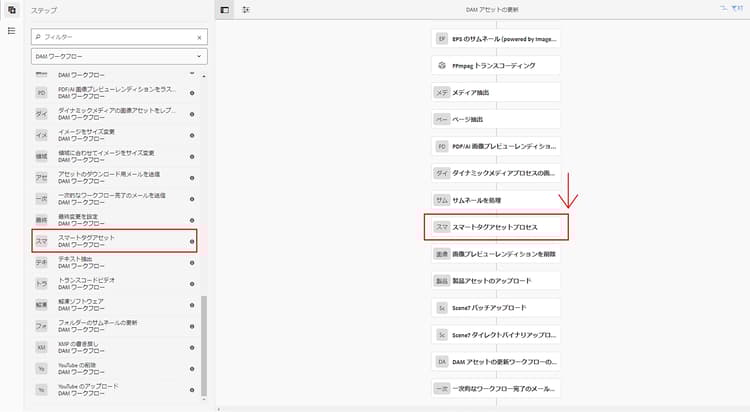Select DAM アセットの更新ワークフロー step in workflow

(x=496, y=362)
